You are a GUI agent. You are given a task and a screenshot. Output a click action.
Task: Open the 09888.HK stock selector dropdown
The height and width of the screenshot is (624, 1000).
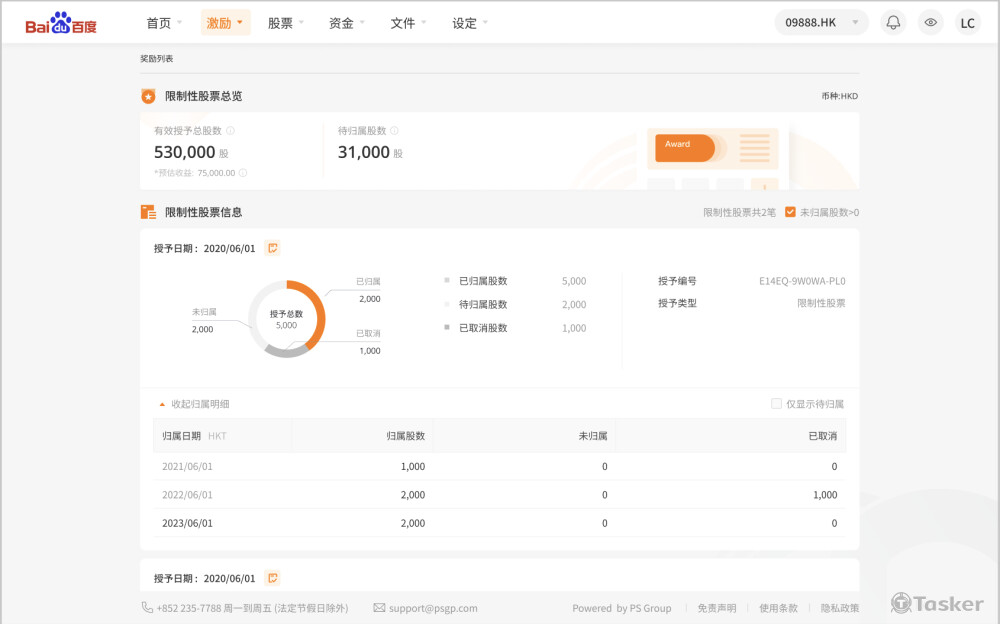[820, 21]
